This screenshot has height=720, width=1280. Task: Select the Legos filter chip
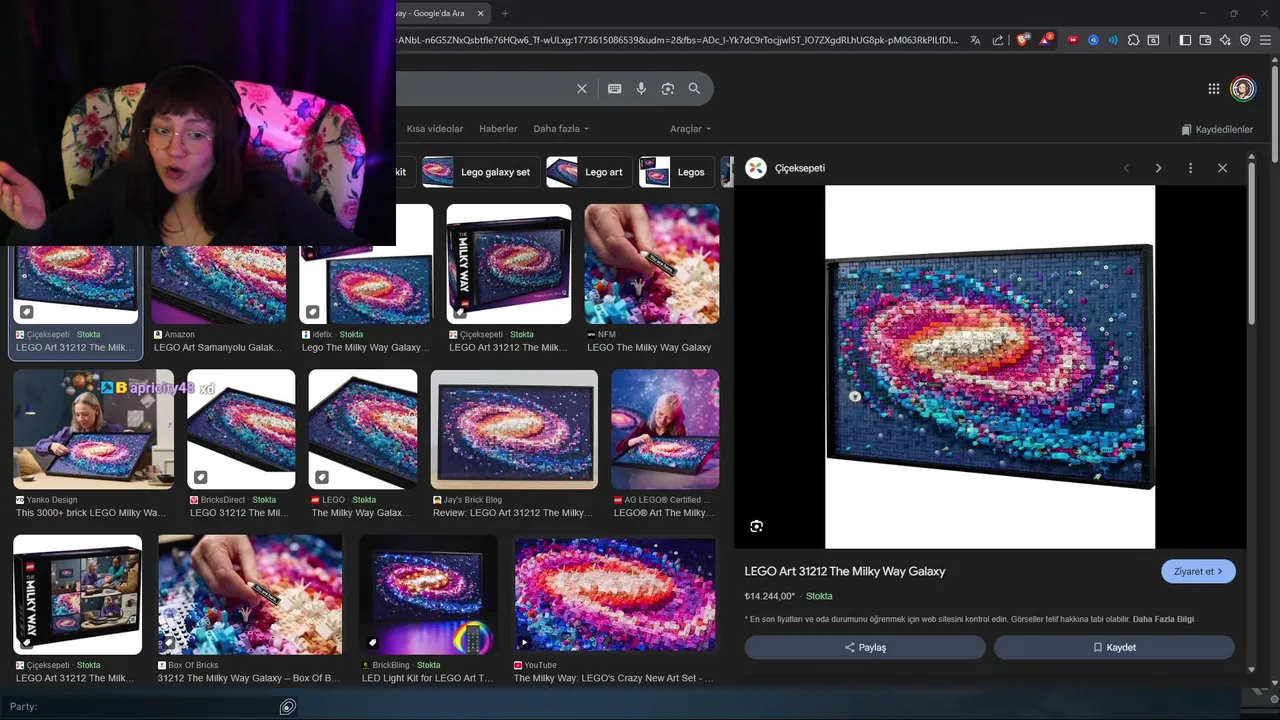point(676,172)
